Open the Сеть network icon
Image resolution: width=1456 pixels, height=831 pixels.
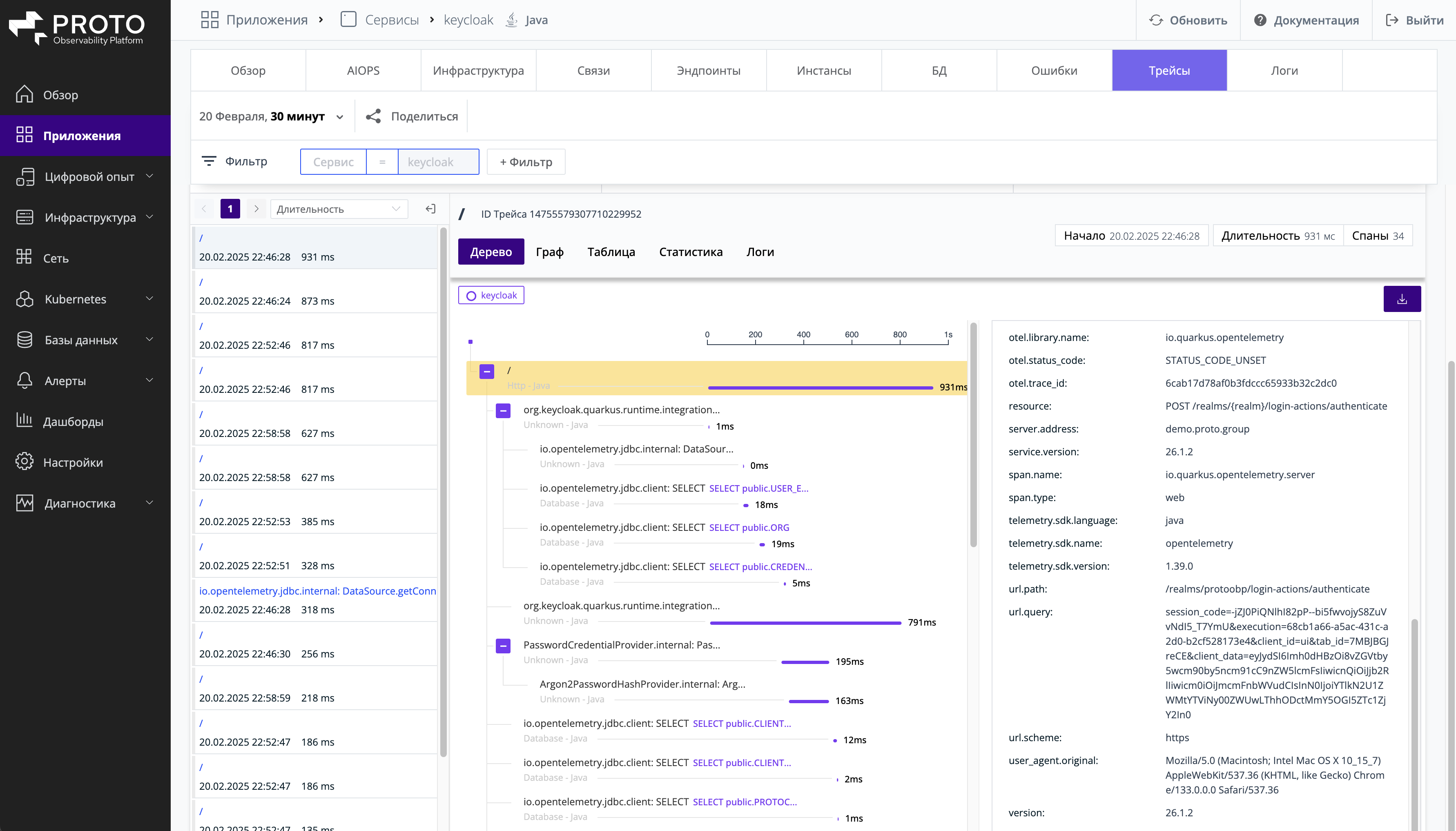[x=25, y=257]
